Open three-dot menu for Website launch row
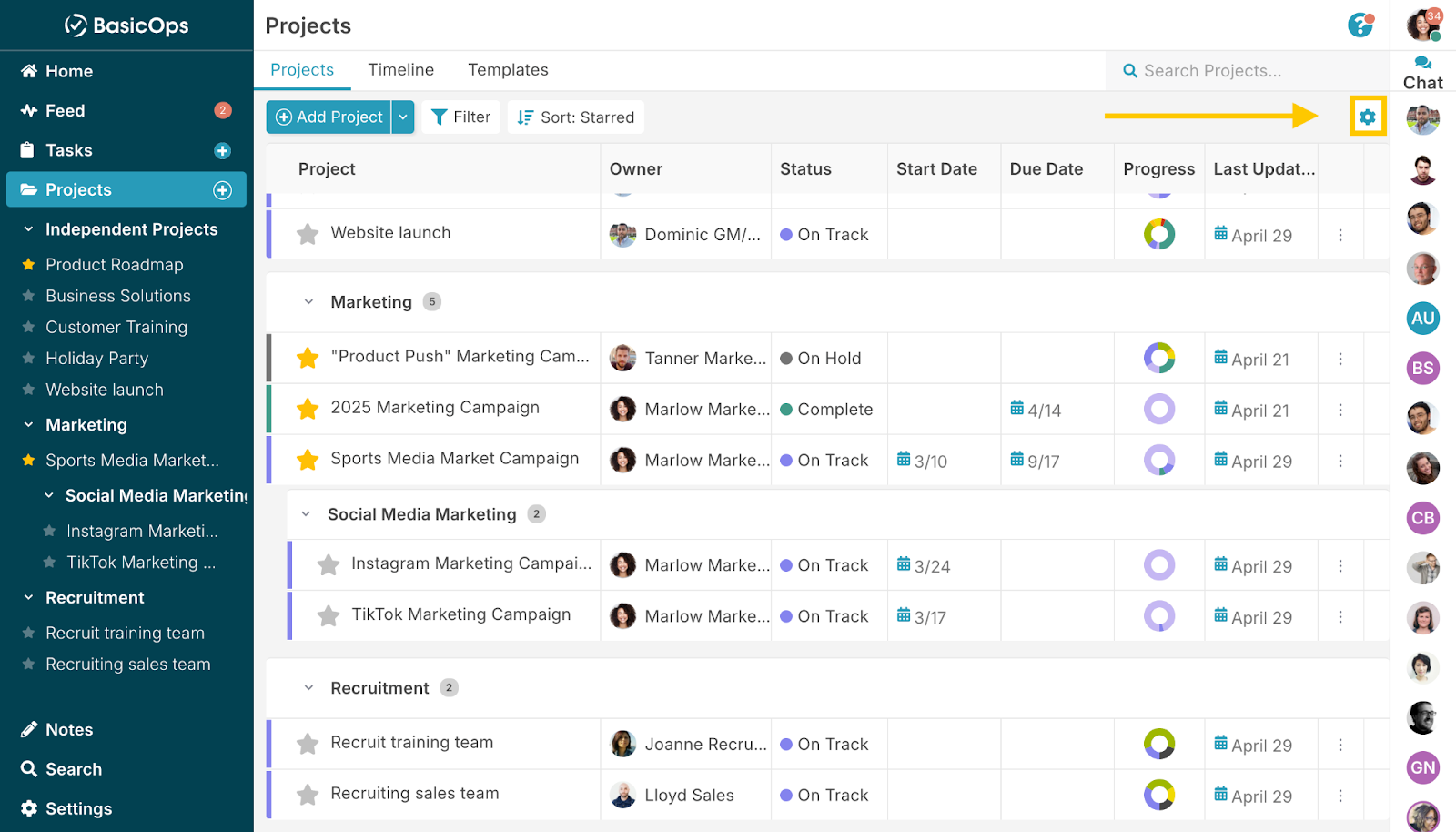 point(1340,235)
